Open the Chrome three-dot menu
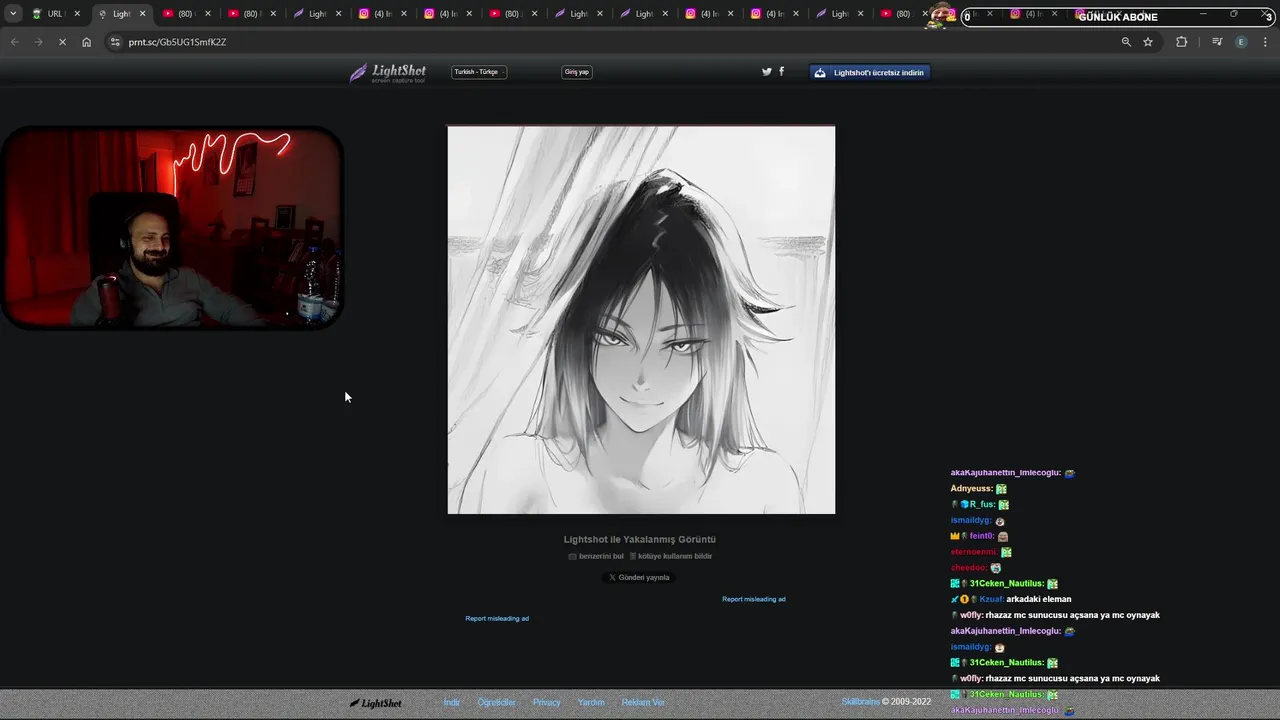Viewport: 1280px width, 720px height. (1265, 42)
